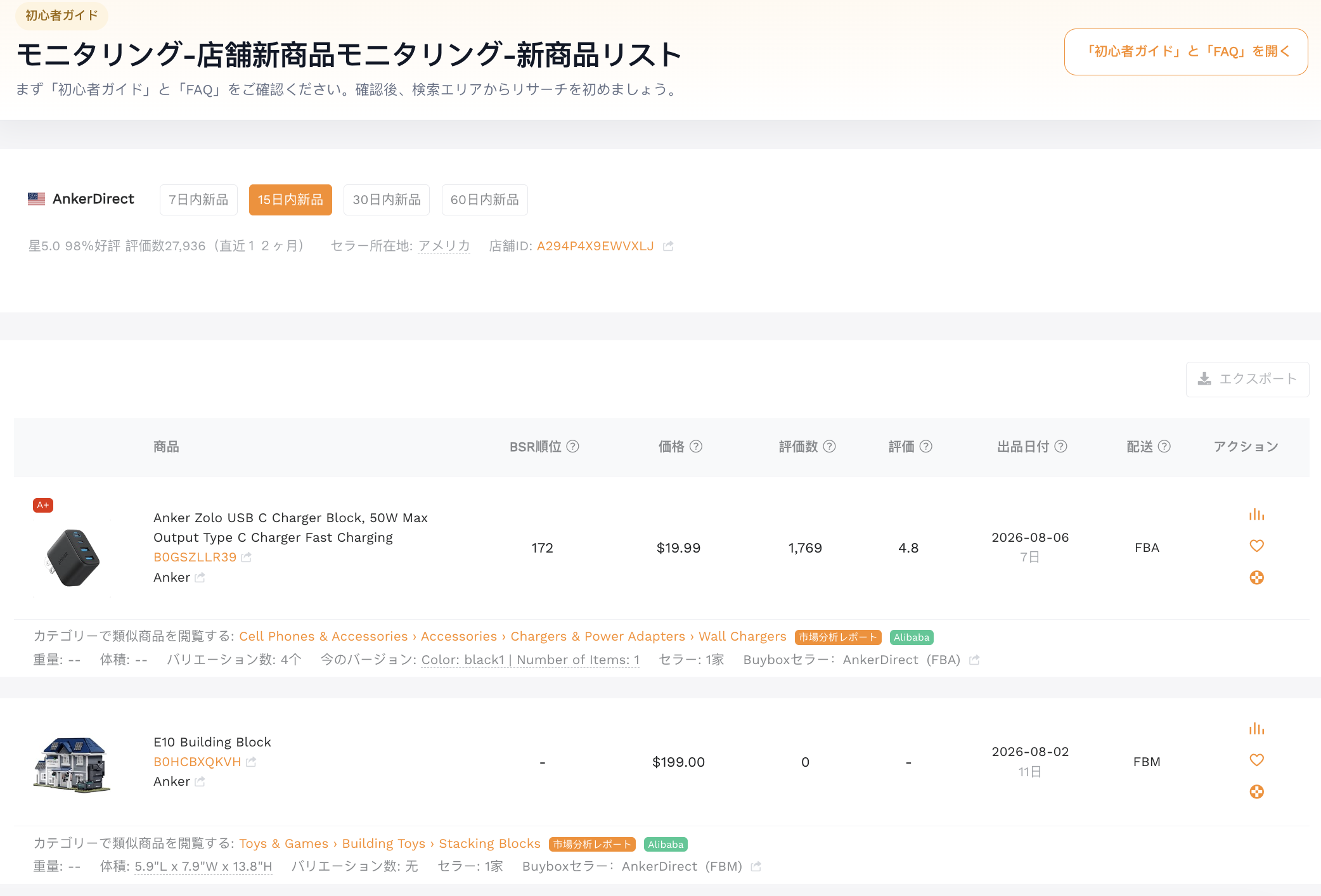Click Anker Zolo charger product thumbnail
The height and width of the screenshot is (896, 1321).
tap(72, 558)
